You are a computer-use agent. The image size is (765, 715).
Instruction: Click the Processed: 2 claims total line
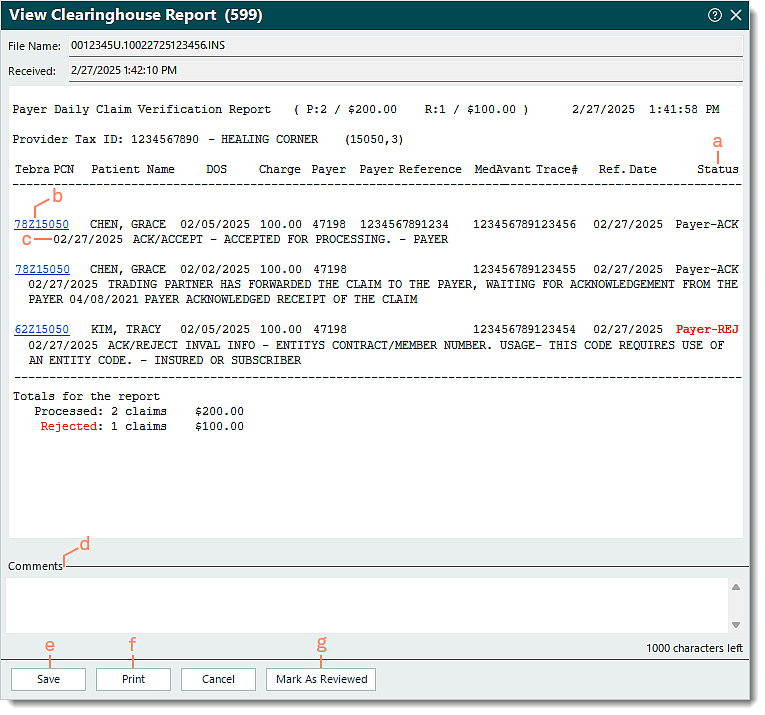(139, 411)
